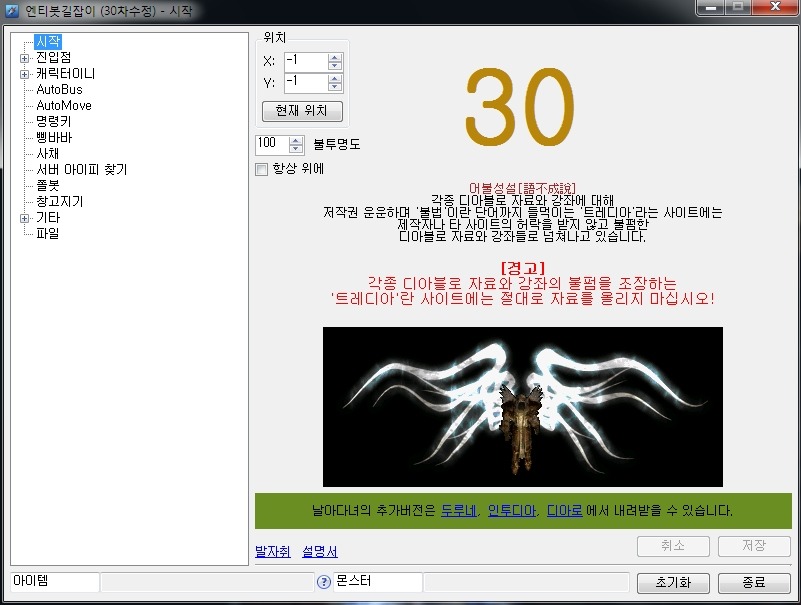Click the 몬스터 text field
Image resolution: width=801 pixels, height=605 pixels.
[x=378, y=582]
